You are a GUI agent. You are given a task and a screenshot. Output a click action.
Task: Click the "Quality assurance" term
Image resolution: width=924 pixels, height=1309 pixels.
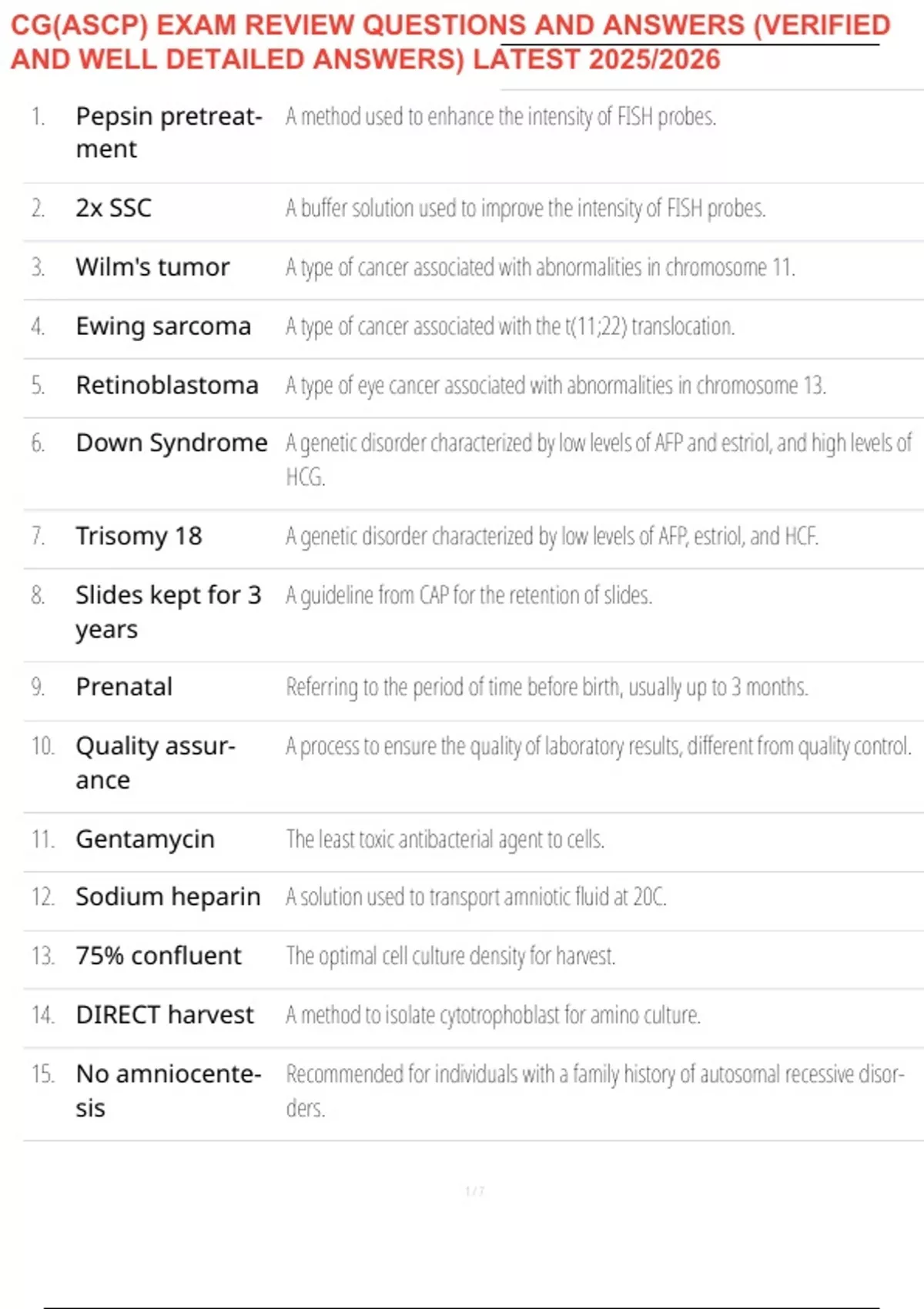(x=155, y=762)
